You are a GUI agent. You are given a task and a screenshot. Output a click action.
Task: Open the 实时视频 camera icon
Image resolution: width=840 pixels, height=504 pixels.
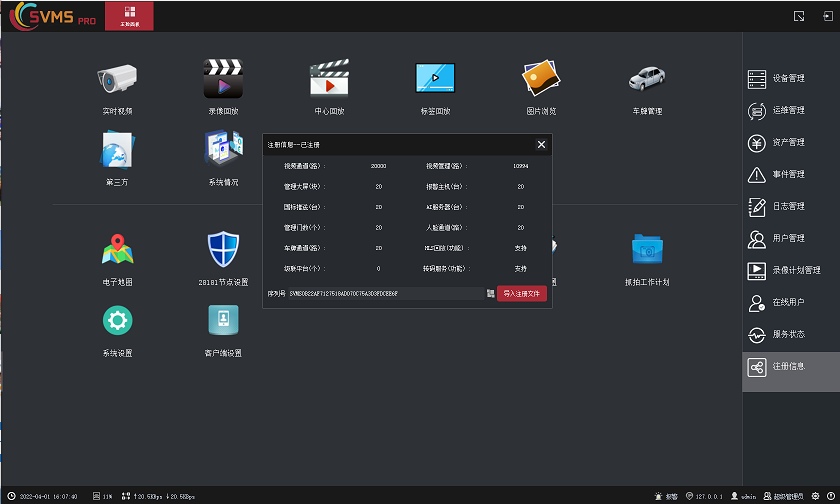(x=117, y=80)
